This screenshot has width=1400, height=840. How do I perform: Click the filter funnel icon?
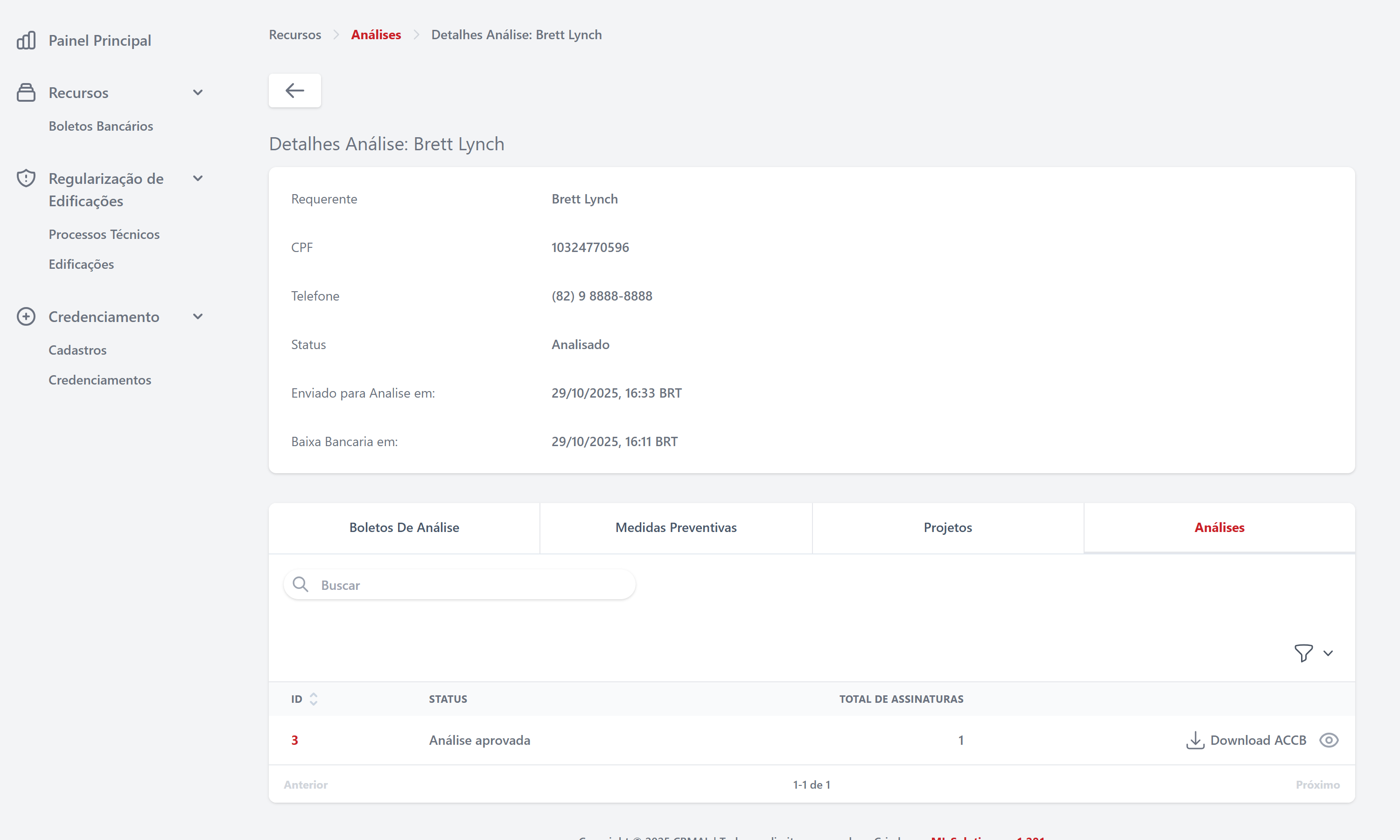(1303, 653)
